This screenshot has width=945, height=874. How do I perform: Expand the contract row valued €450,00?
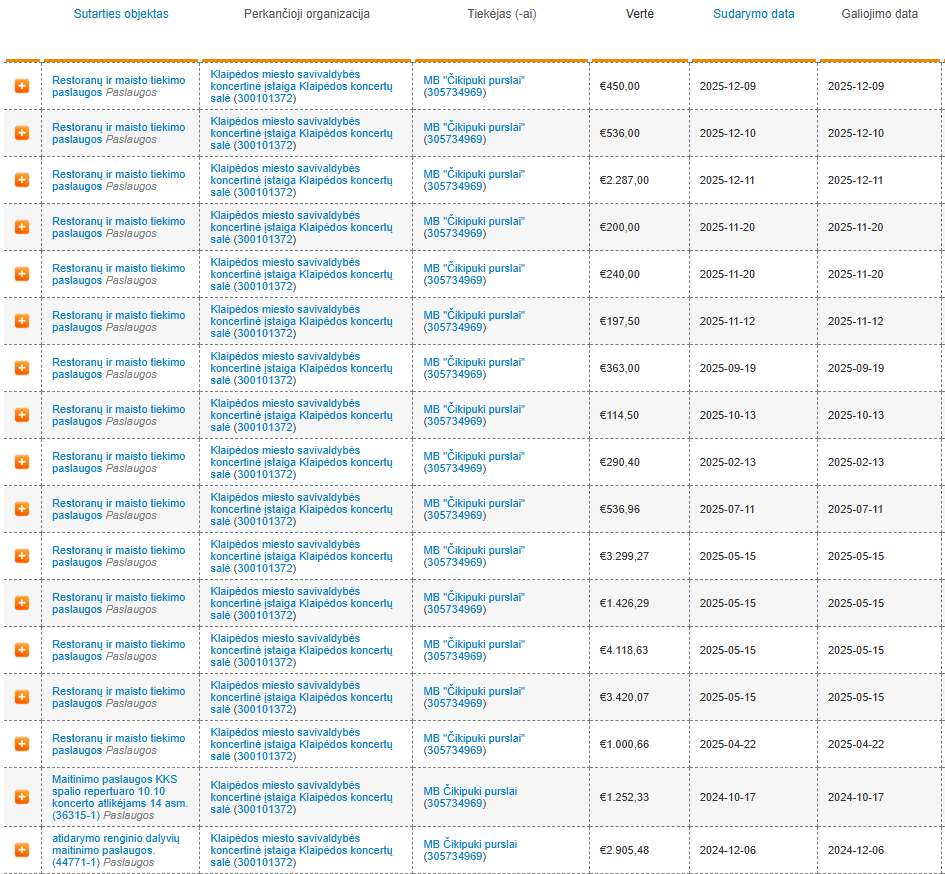tap(22, 86)
